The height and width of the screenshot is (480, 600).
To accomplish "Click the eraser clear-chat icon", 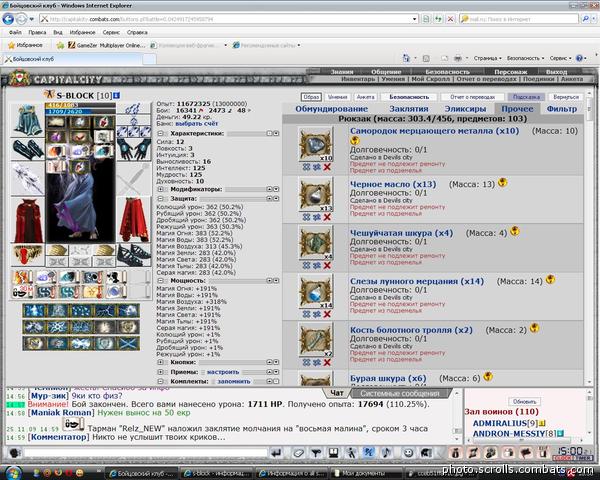I will (298, 453).
